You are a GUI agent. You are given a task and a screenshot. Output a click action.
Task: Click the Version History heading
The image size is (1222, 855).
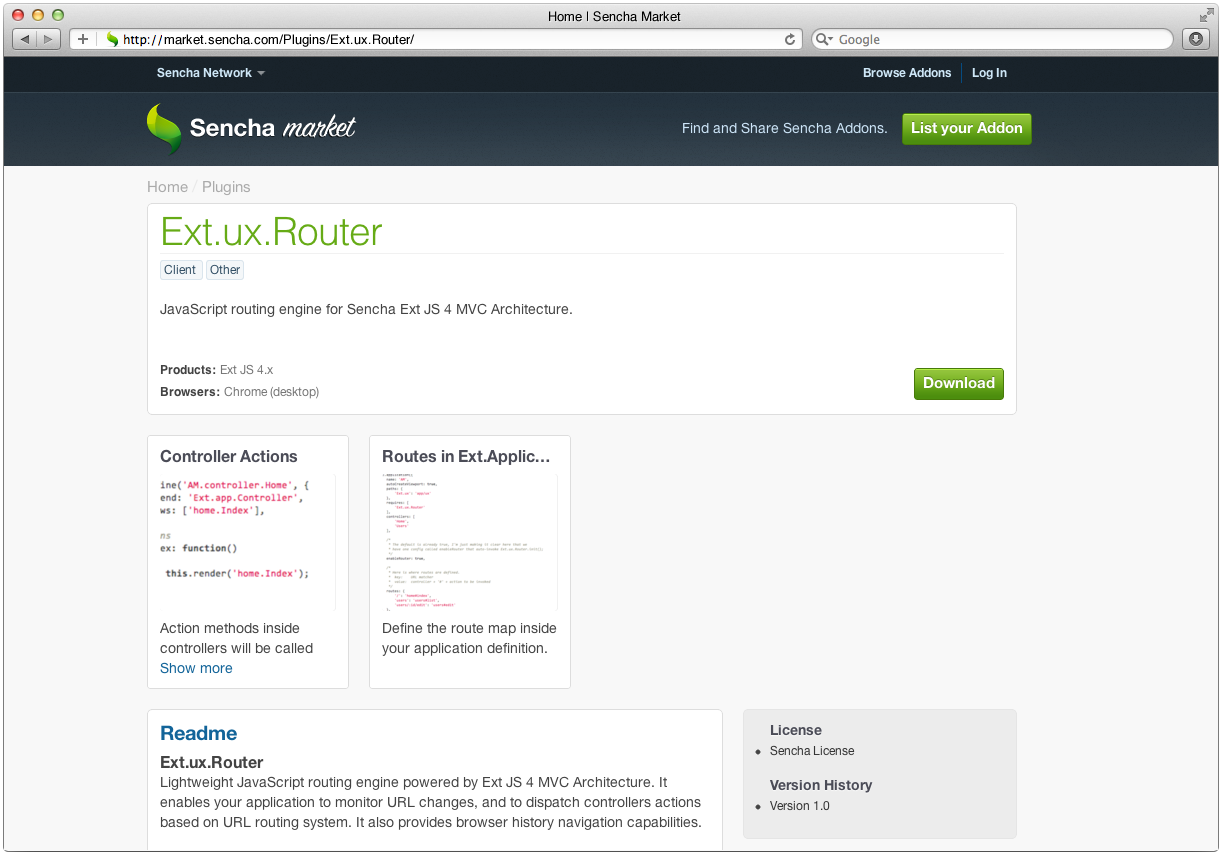click(x=821, y=785)
